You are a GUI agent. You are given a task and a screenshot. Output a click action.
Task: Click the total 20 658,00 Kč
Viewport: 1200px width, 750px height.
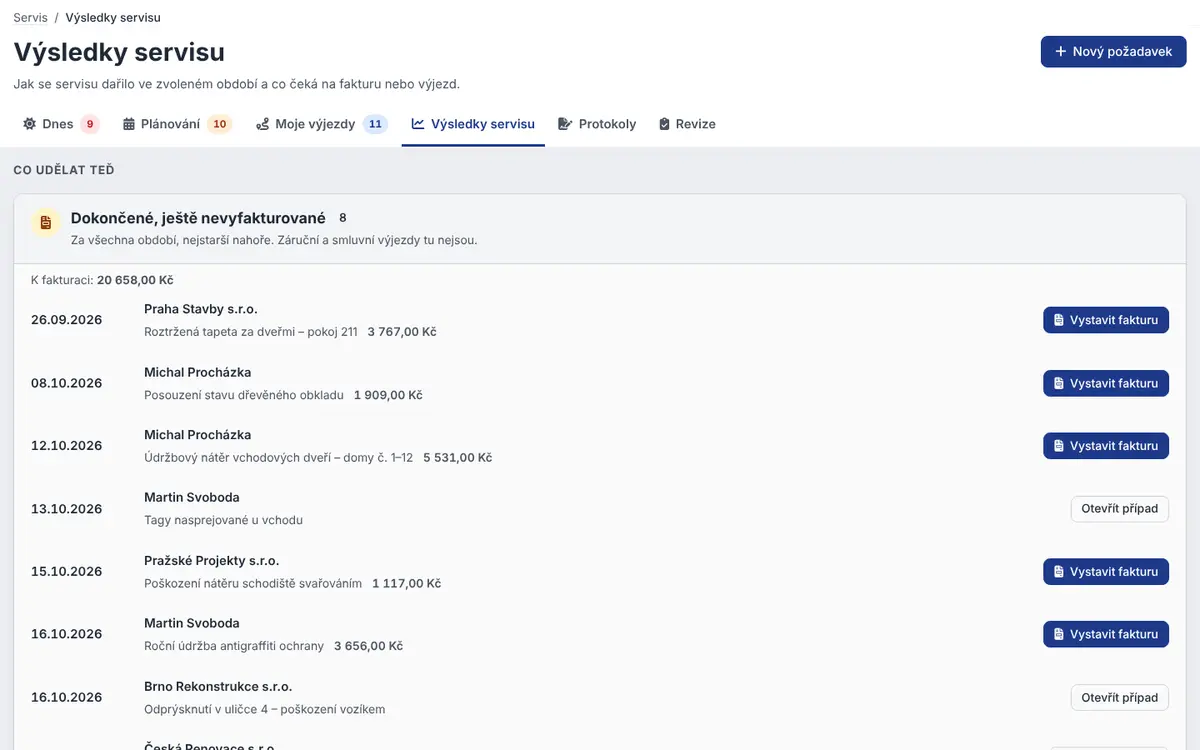point(135,281)
